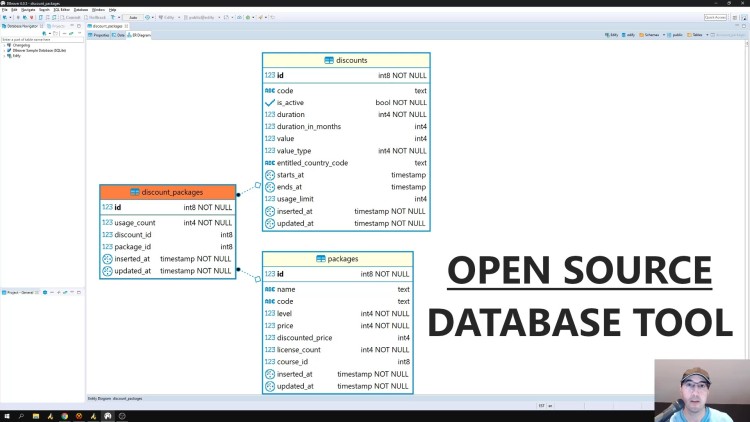Open the Database menu

[x=81, y=10]
